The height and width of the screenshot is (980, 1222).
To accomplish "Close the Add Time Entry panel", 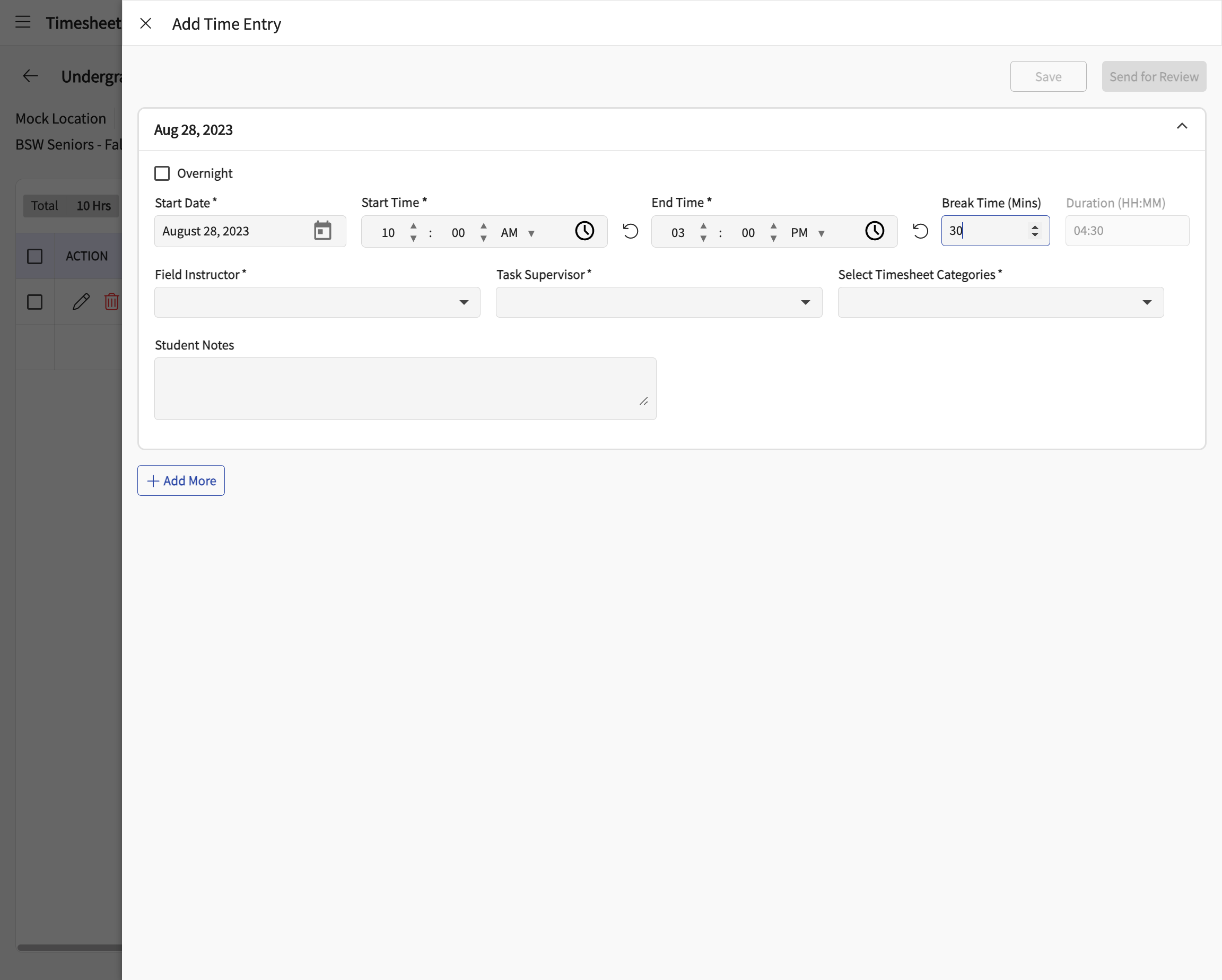I will pos(146,23).
